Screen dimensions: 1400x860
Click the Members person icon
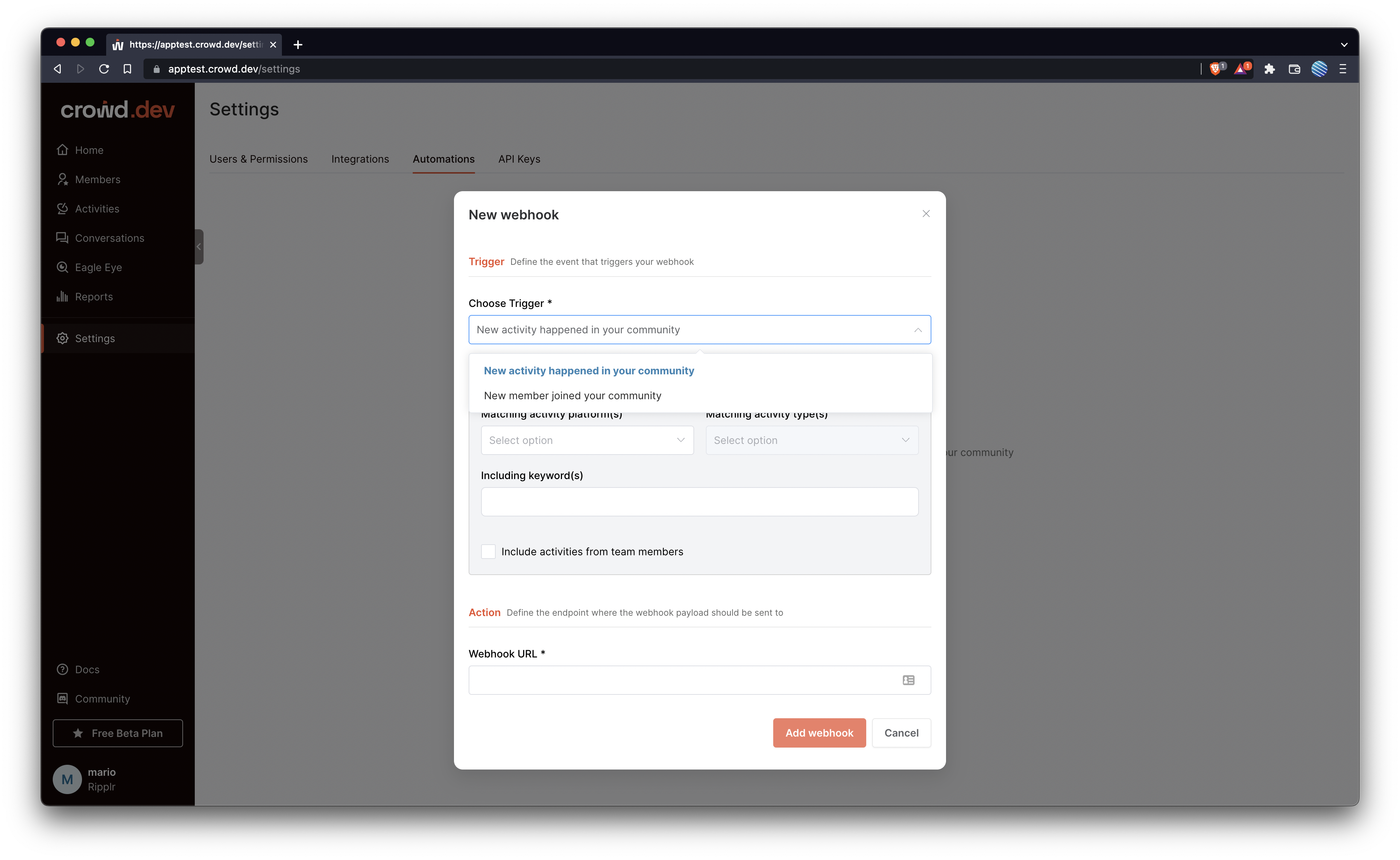pos(63,179)
